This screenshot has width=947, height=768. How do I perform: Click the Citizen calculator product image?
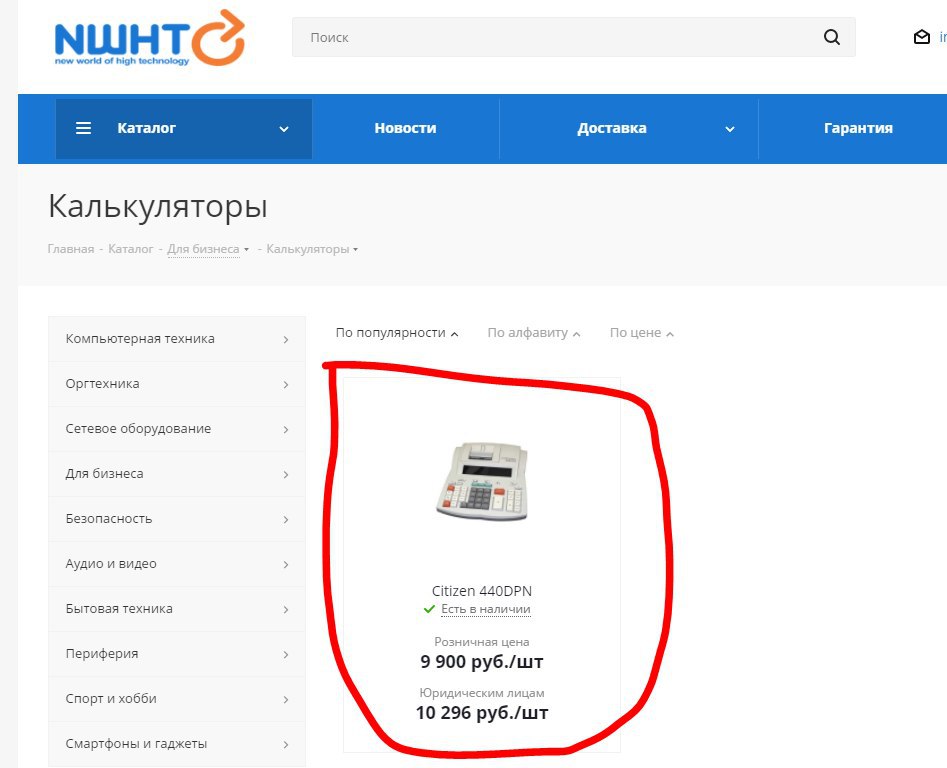click(x=482, y=481)
